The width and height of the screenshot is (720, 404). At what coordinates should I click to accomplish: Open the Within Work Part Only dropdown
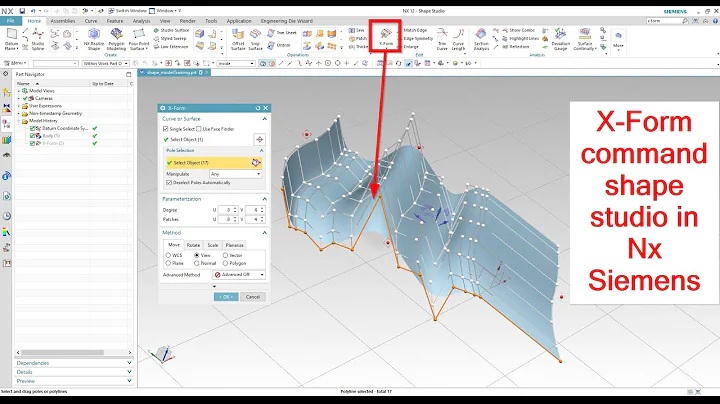[106, 63]
